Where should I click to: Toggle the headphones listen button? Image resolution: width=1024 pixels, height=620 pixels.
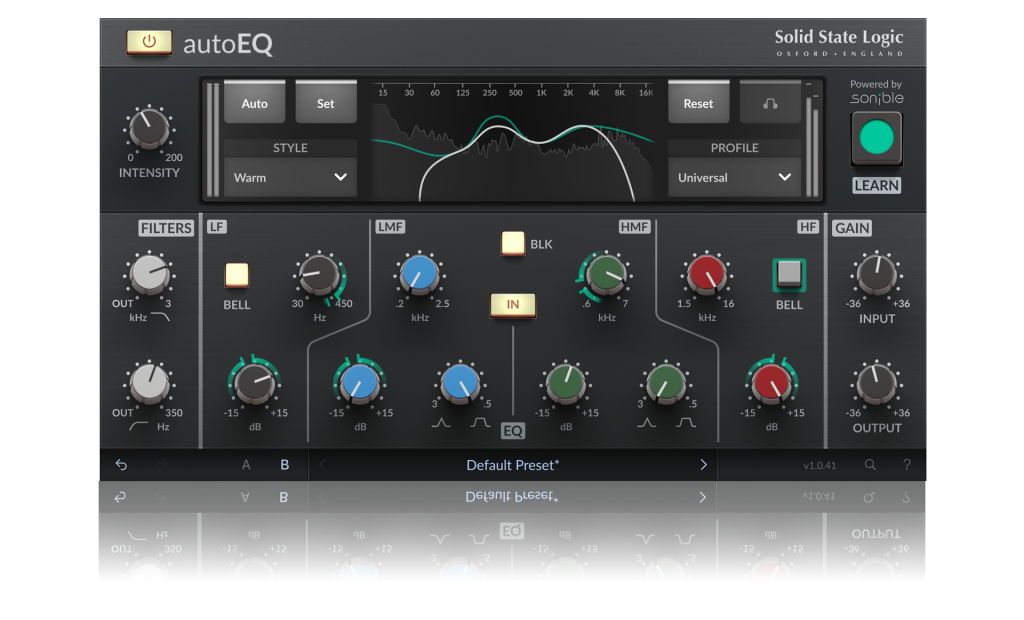[770, 103]
